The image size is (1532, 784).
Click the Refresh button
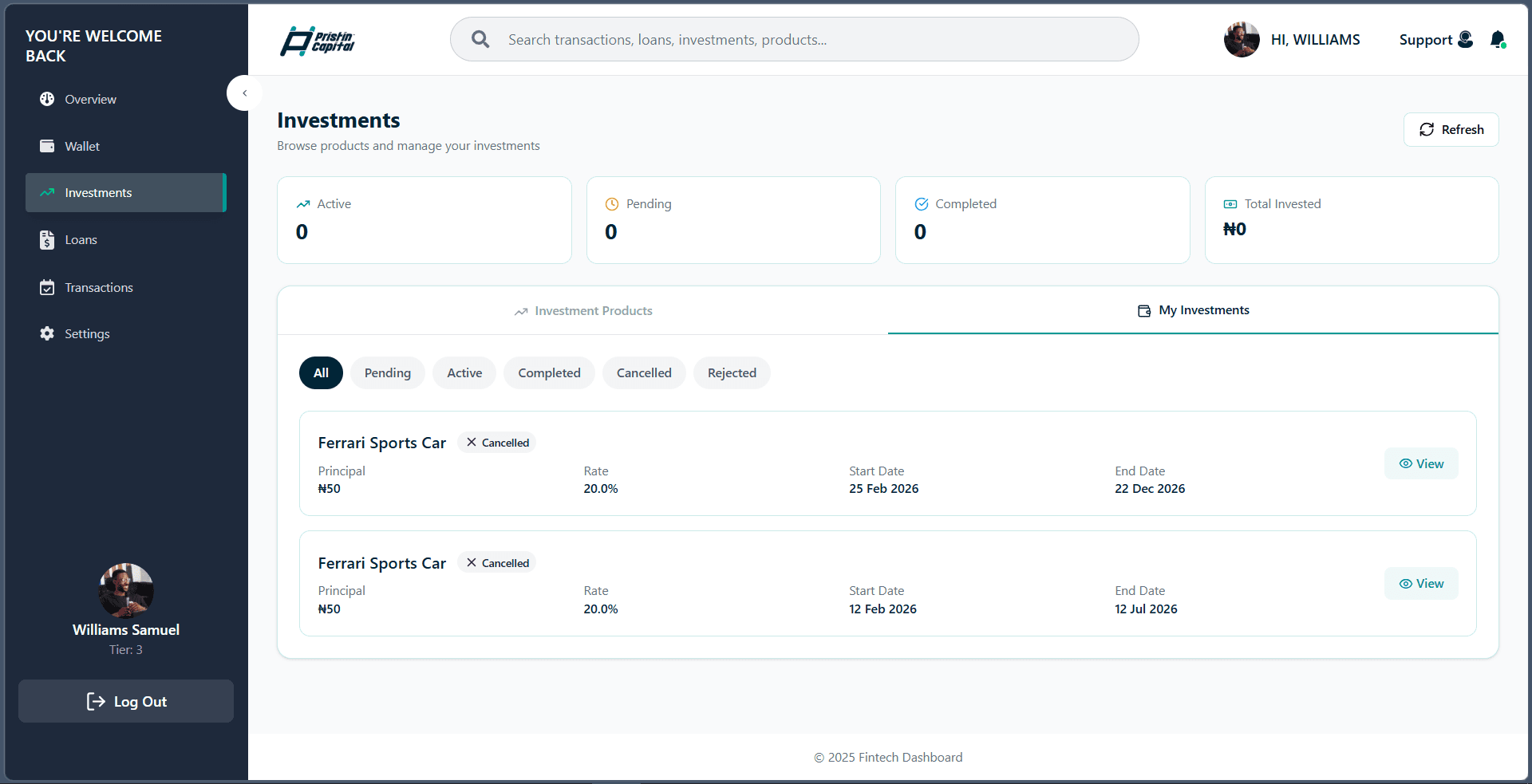coord(1451,129)
